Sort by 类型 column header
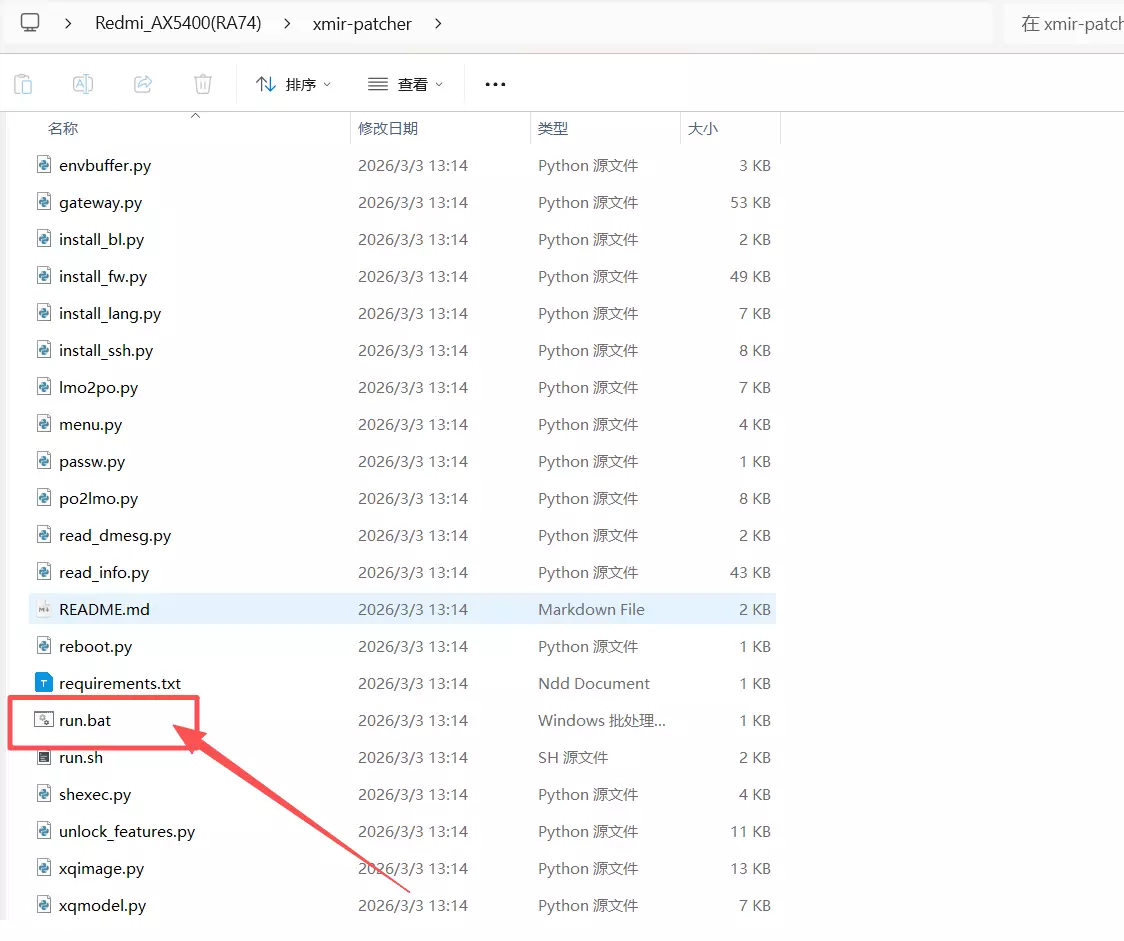The image size is (1124, 941). pyautogui.click(x=553, y=128)
